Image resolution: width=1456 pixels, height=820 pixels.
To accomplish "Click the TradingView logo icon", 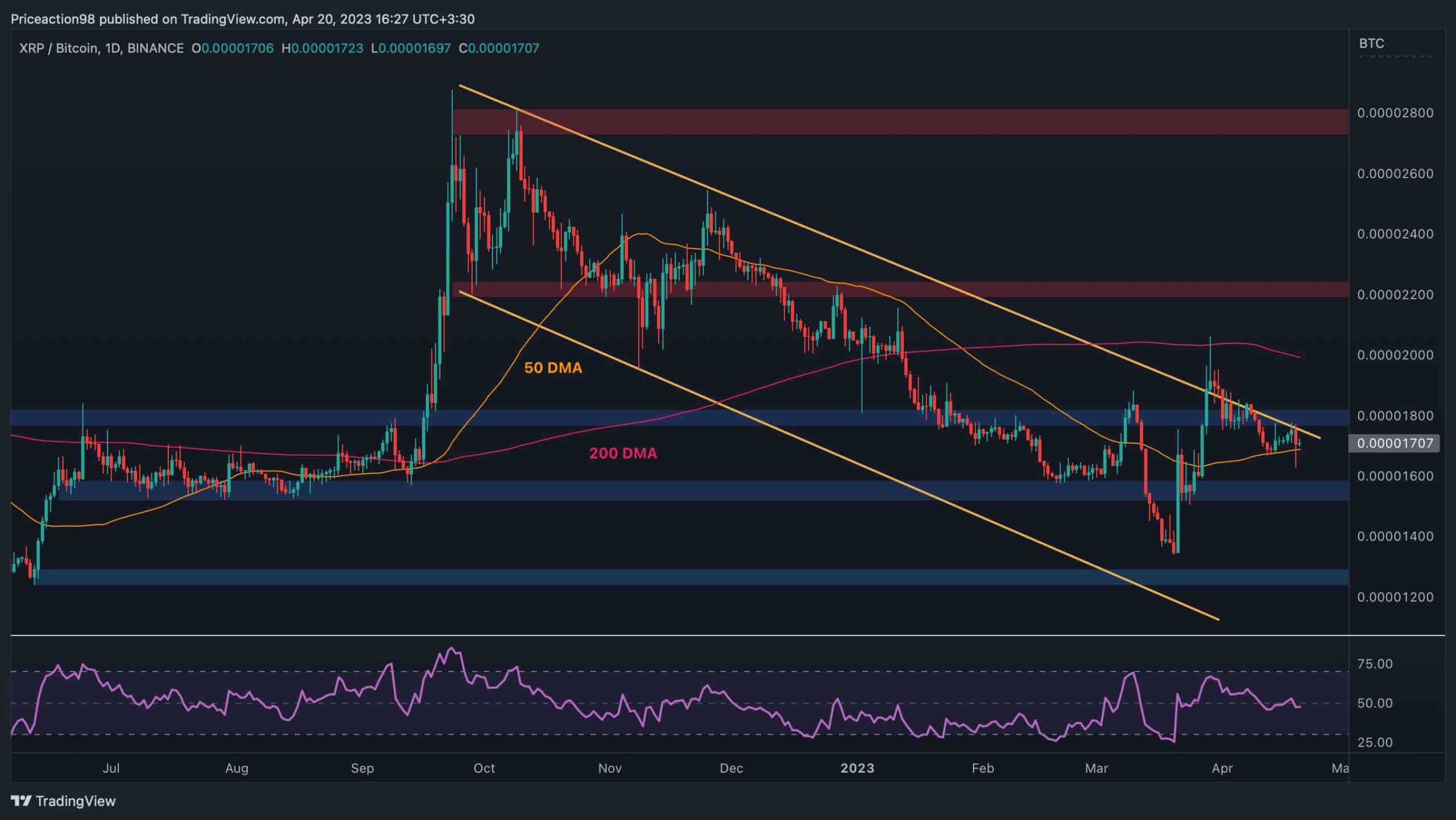I will click(20, 801).
